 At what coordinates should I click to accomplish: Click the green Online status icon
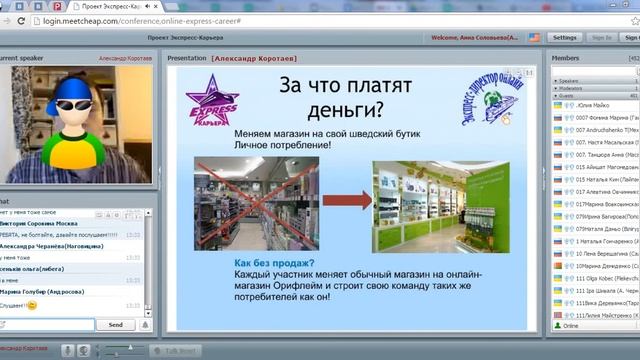click(558, 326)
